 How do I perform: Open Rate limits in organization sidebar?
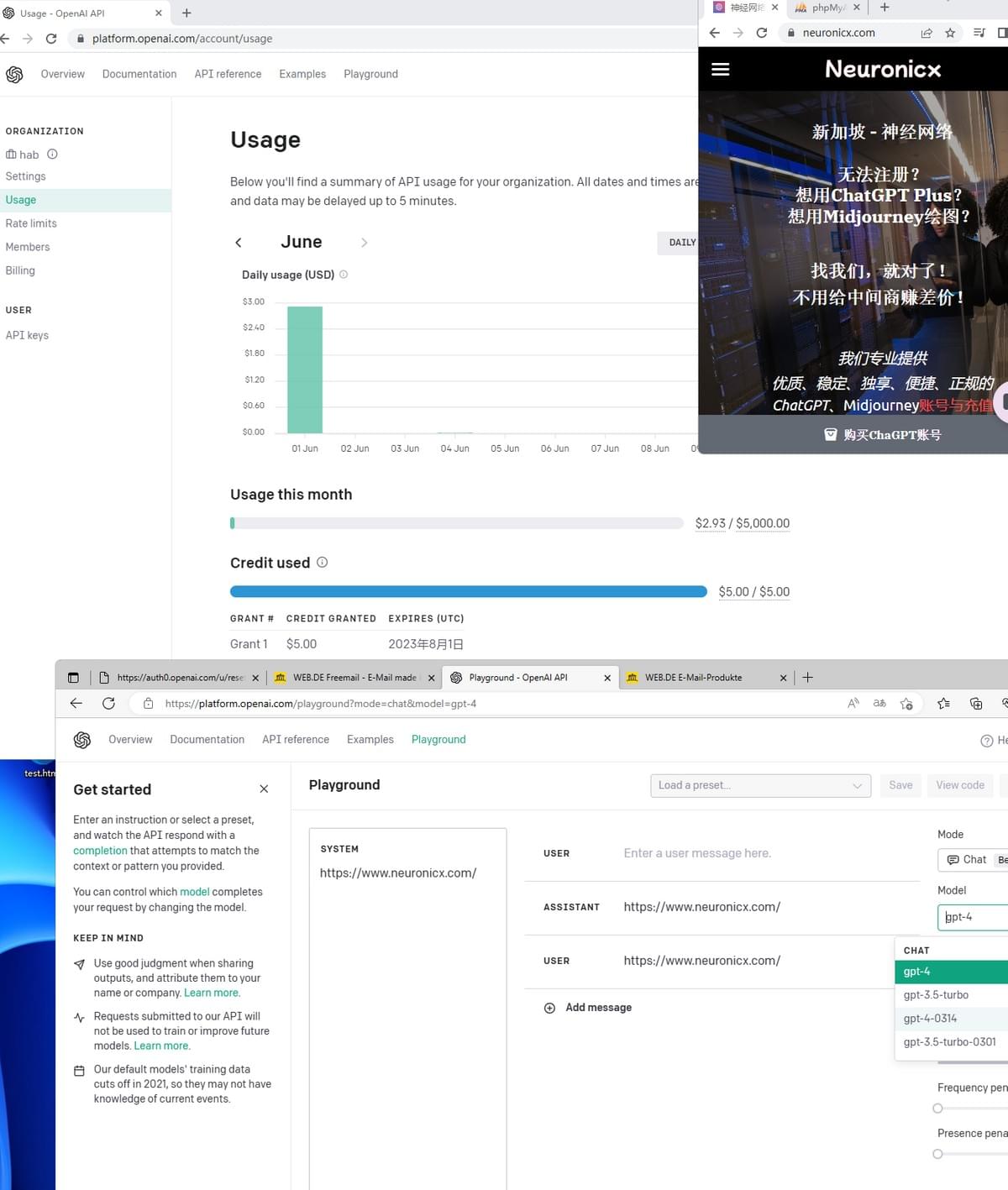click(x=31, y=223)
